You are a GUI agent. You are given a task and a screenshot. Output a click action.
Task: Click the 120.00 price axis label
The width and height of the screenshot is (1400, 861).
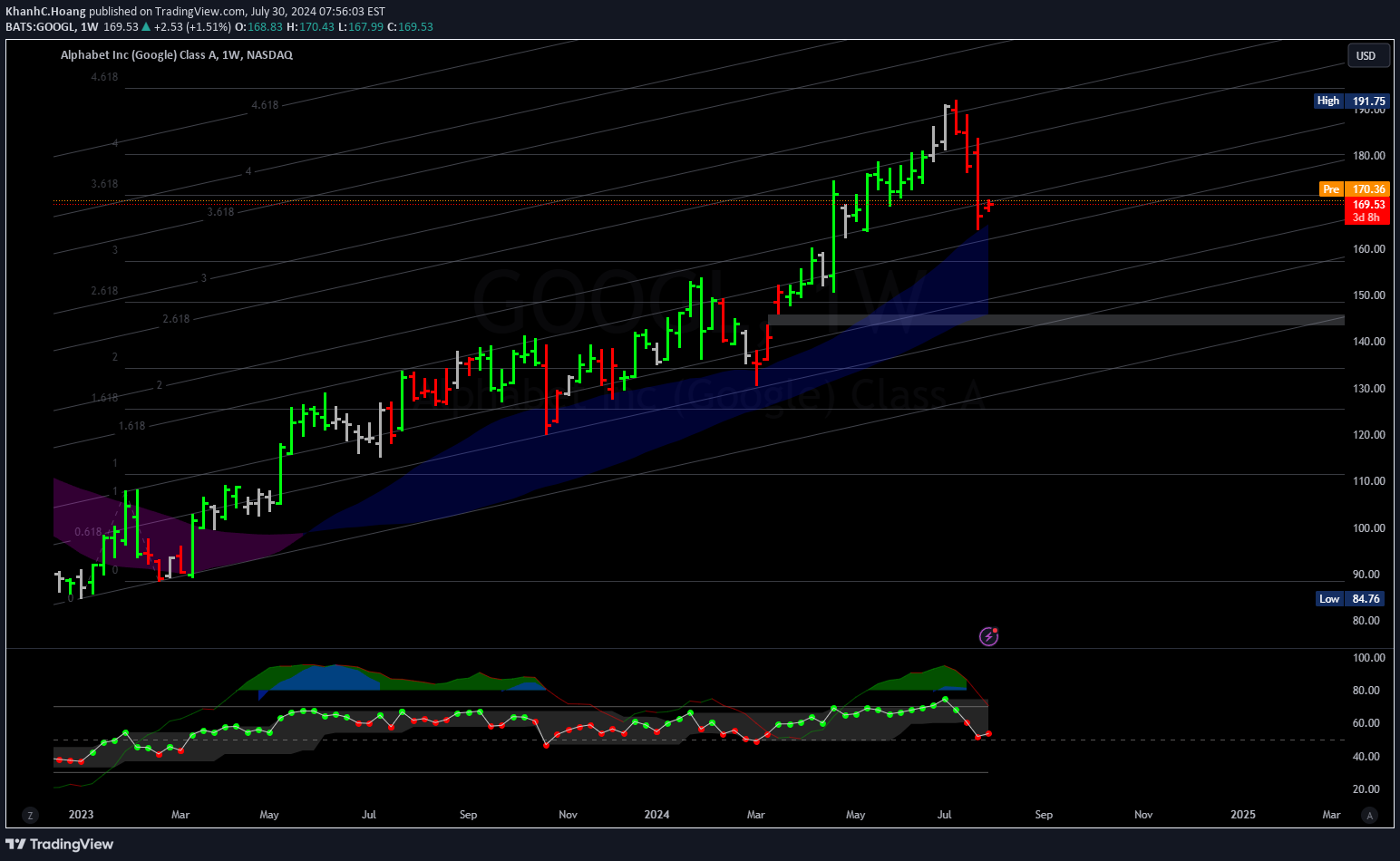[1369, 434]
